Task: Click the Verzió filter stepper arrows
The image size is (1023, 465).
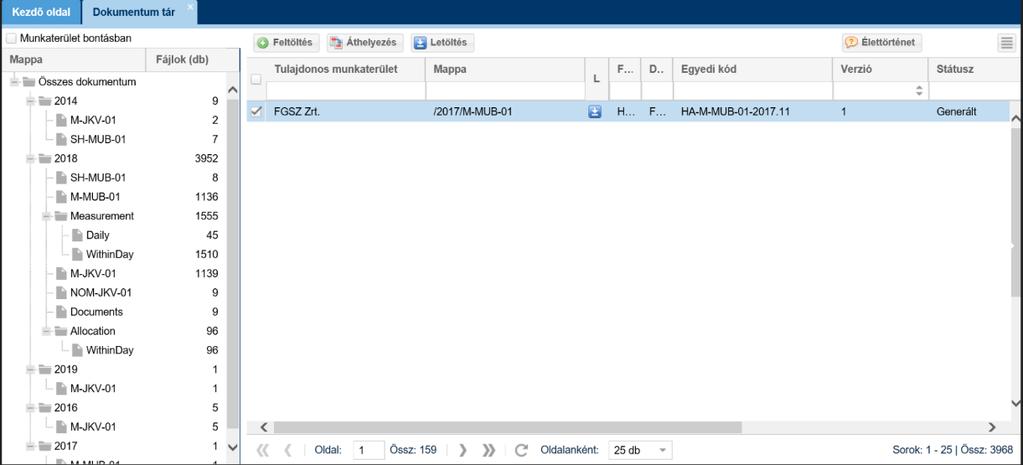Action: pyautogui.click(x=919, y=91)
